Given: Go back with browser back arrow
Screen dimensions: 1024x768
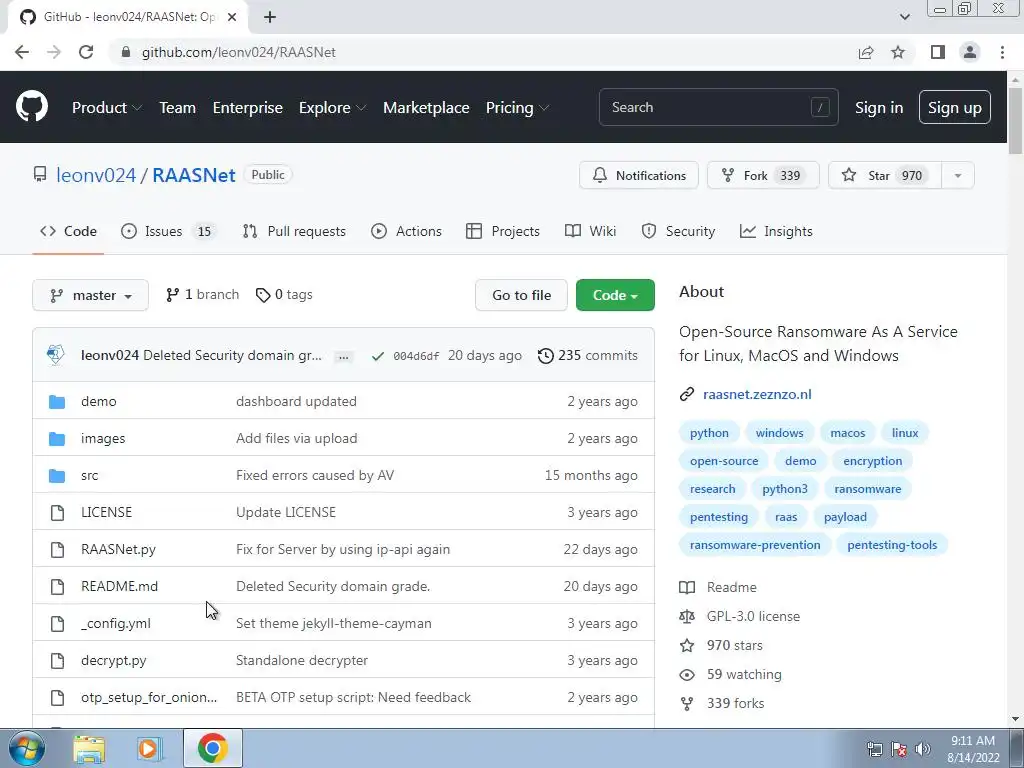Looking at the screenshot, I should (x=22, y=52).
